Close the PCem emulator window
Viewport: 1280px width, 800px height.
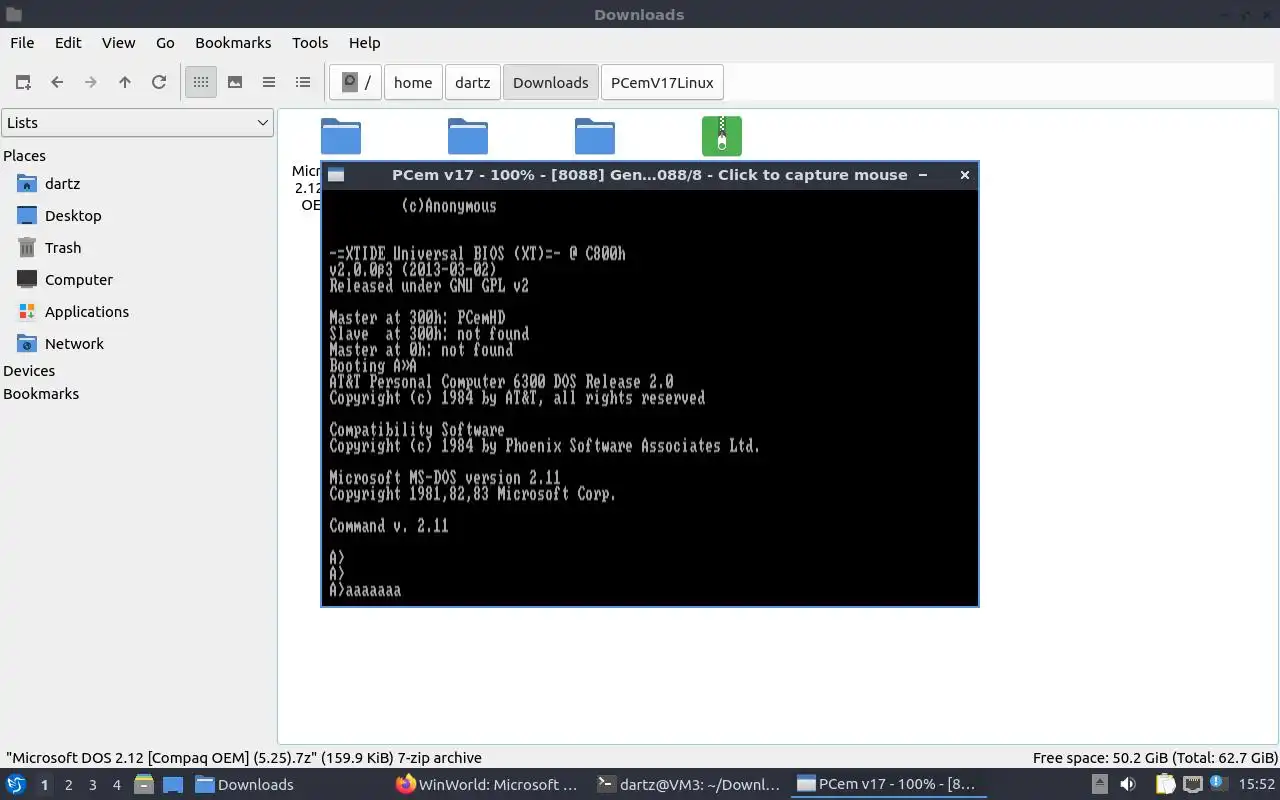coord(965,175)
